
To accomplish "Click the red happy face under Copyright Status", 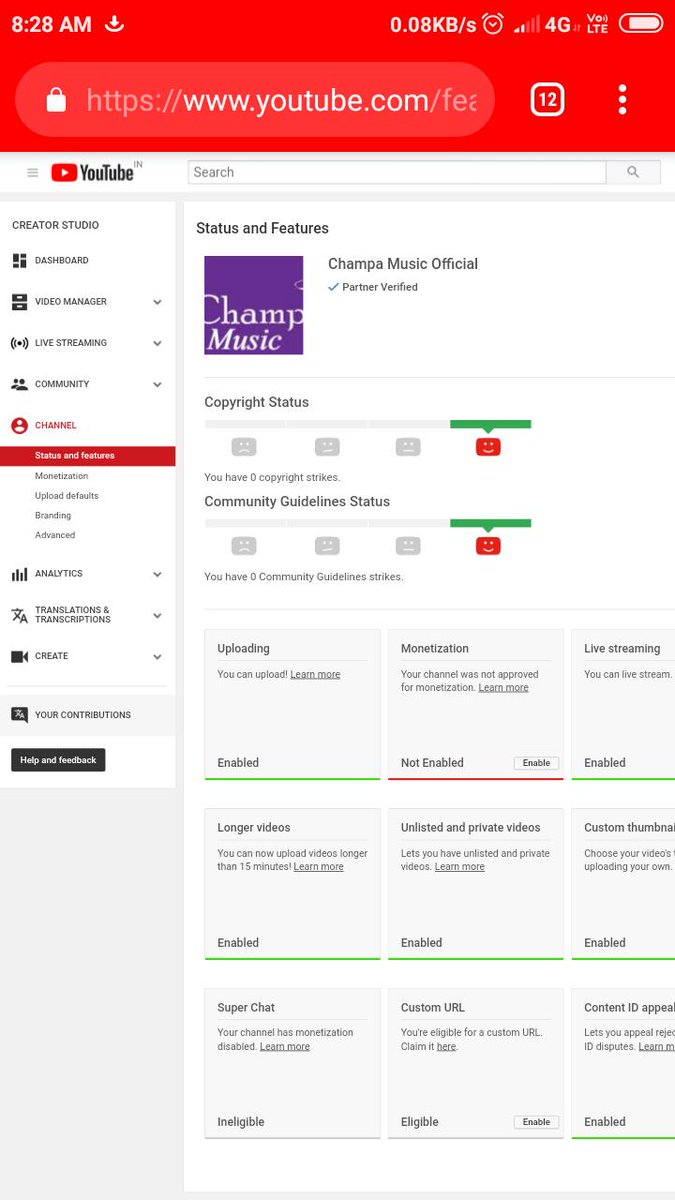I will pos(488,447).
